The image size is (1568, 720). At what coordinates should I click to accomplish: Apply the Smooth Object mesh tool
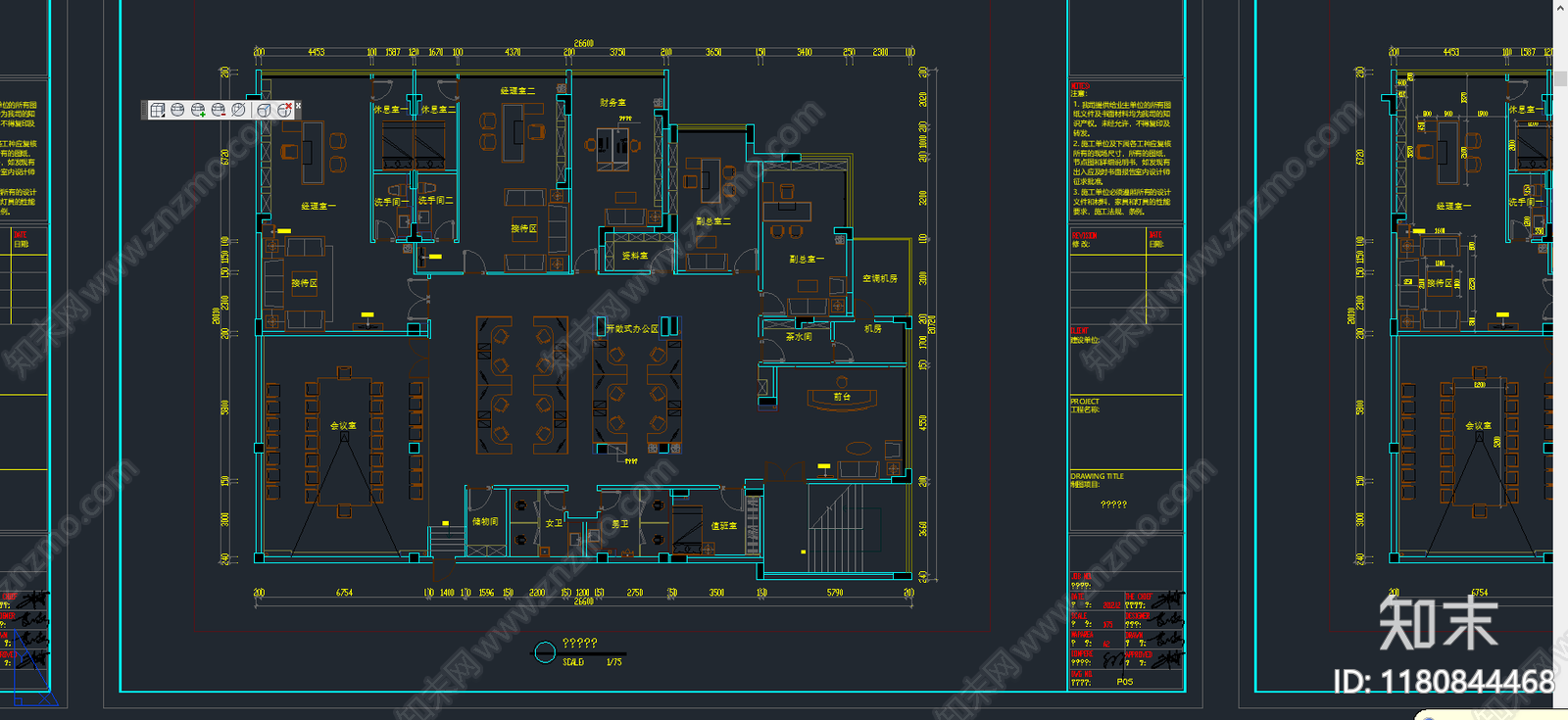tap(177, 110)
